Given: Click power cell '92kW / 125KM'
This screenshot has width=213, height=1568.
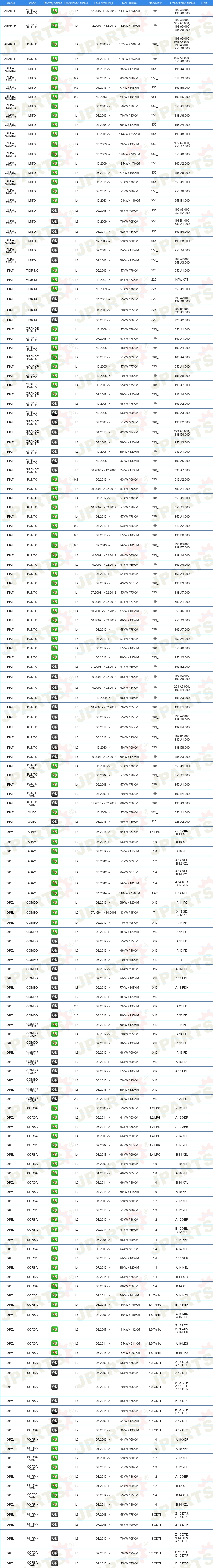Looking at the screenshot, I should pos(129,1421).
